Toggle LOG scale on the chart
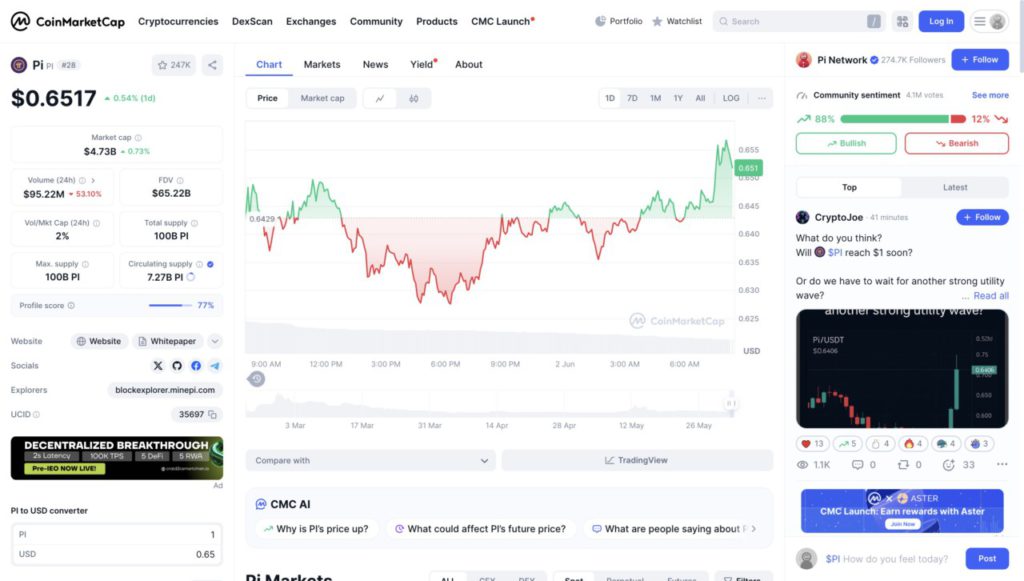The width and height of the screenshot is (1024, 581). (731, 98)
